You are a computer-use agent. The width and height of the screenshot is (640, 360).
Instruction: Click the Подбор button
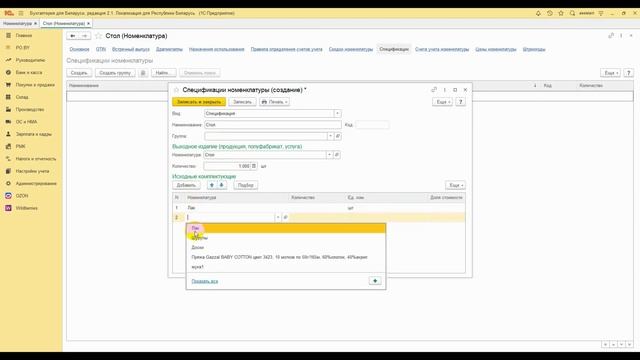[x=246, y=185]
